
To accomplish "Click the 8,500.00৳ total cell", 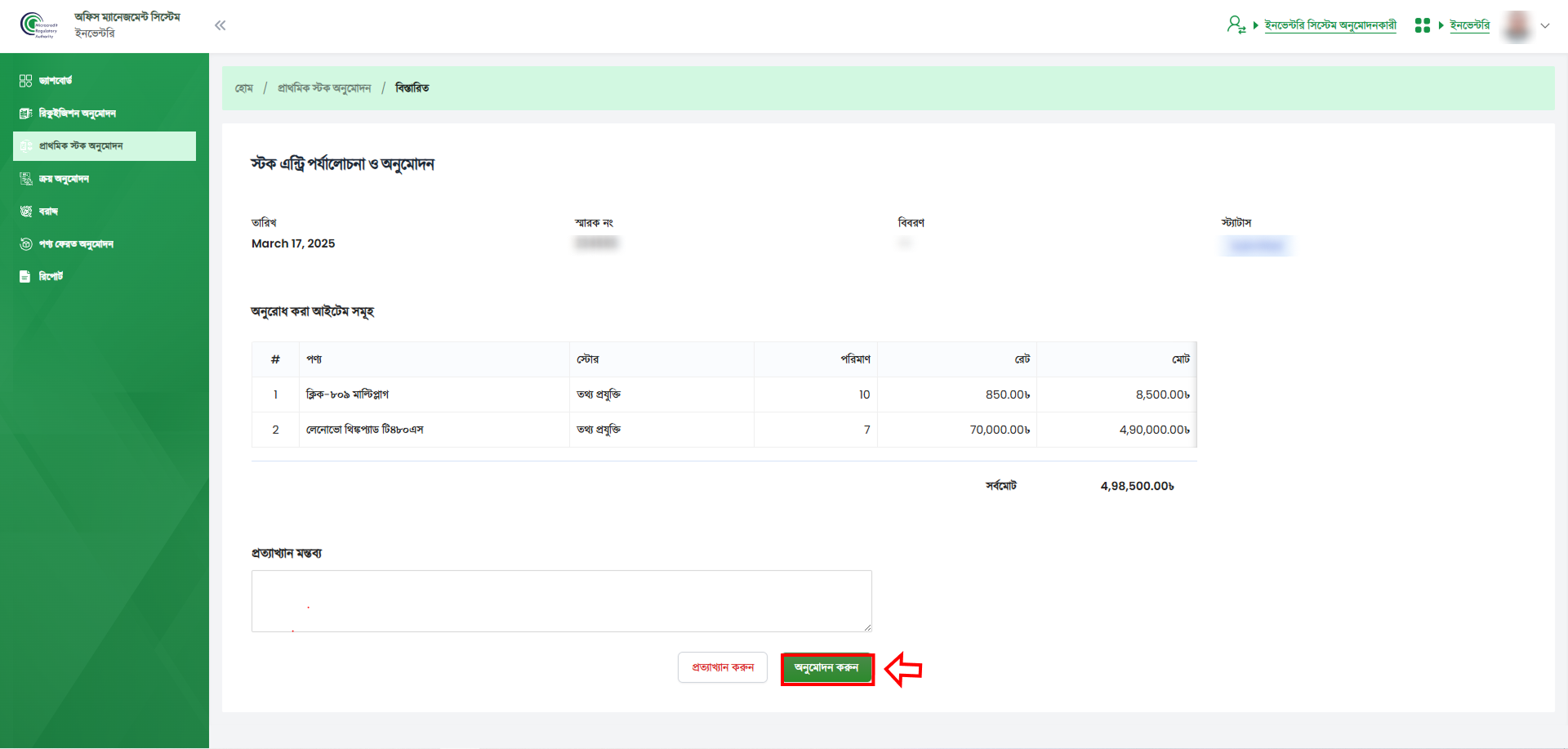I will 1116,395.
